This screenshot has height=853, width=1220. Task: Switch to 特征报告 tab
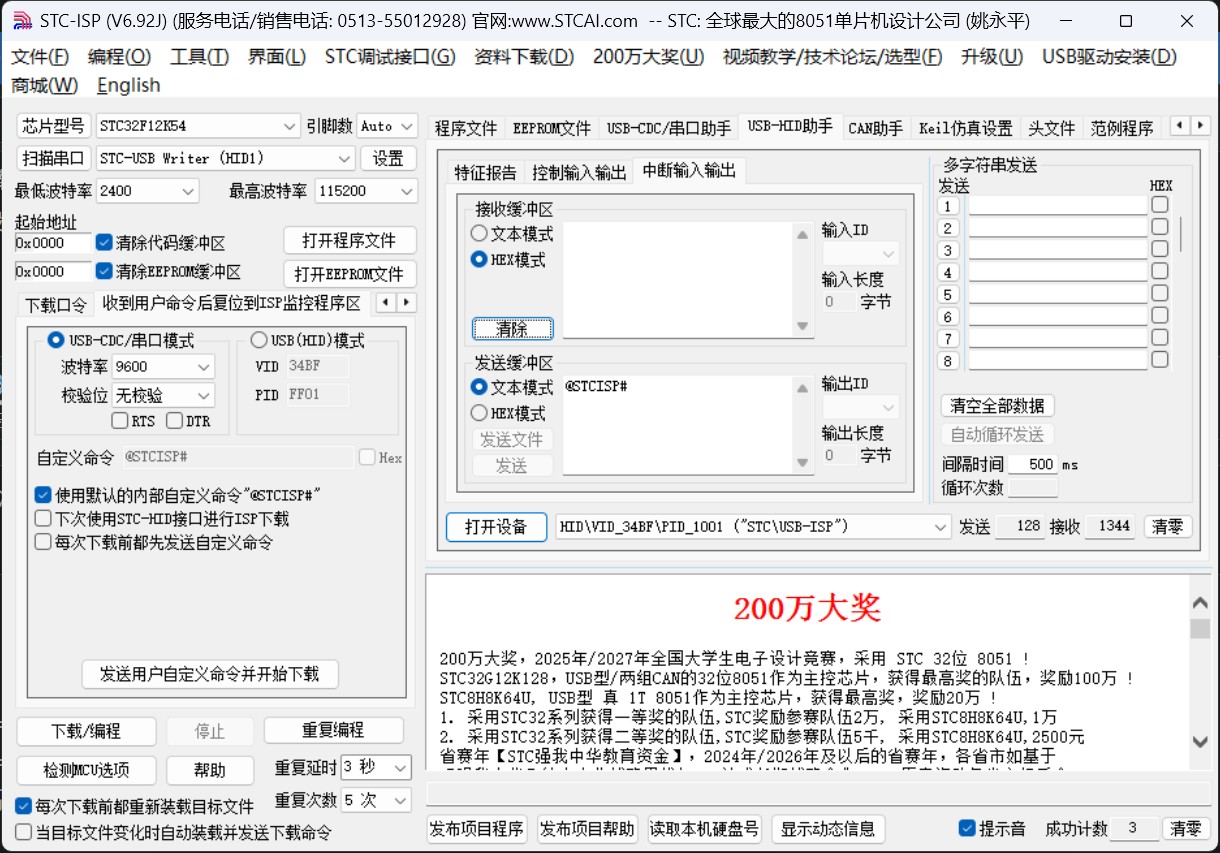(x=486, y=172)
